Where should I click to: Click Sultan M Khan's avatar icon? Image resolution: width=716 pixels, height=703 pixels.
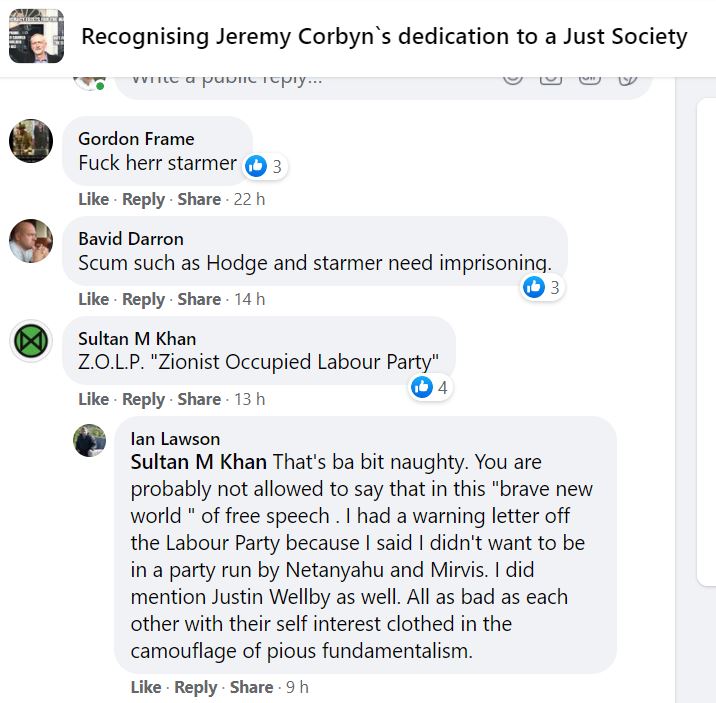[31, 341]
